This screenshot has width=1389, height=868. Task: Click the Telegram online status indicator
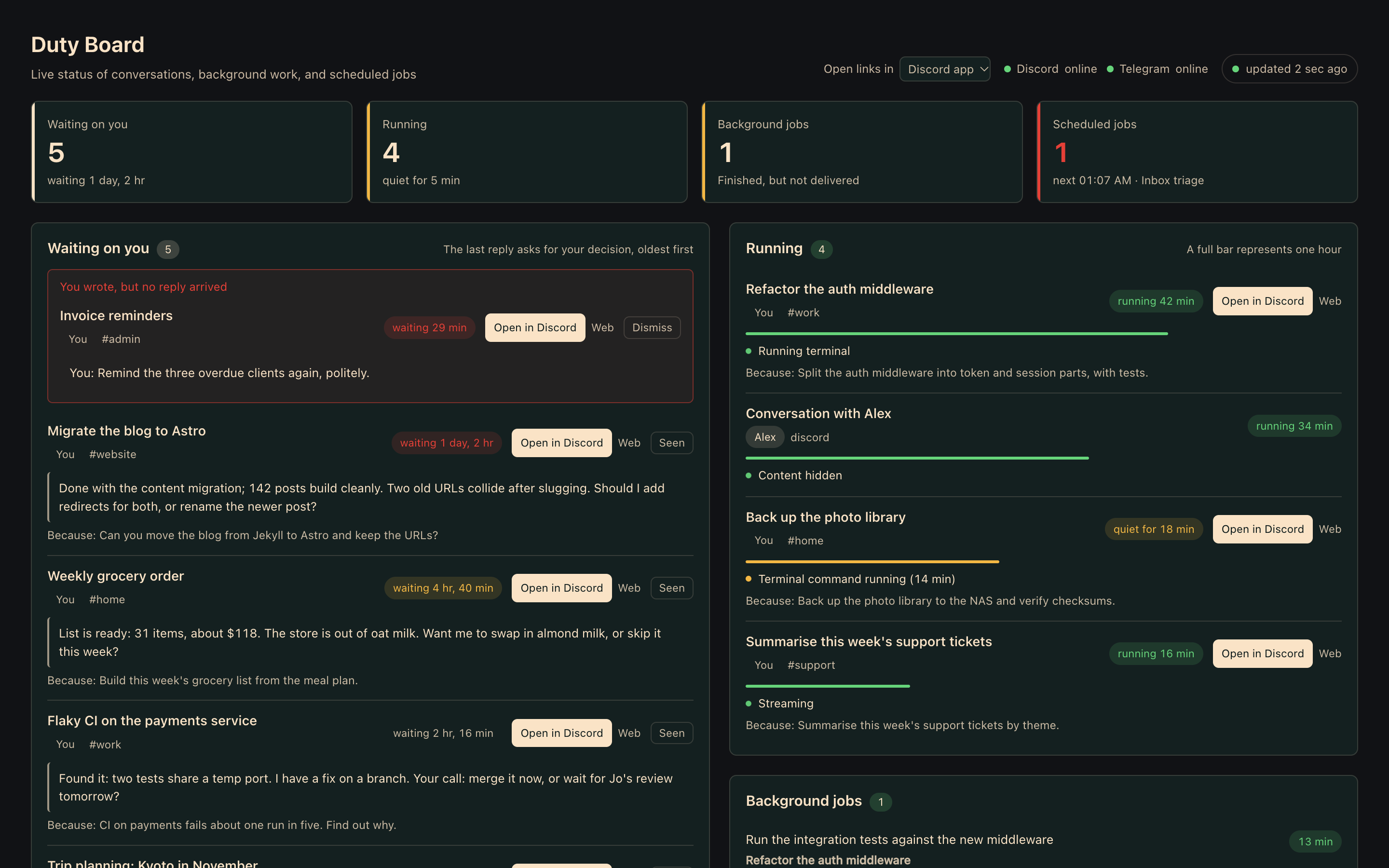click(1157, 69)
